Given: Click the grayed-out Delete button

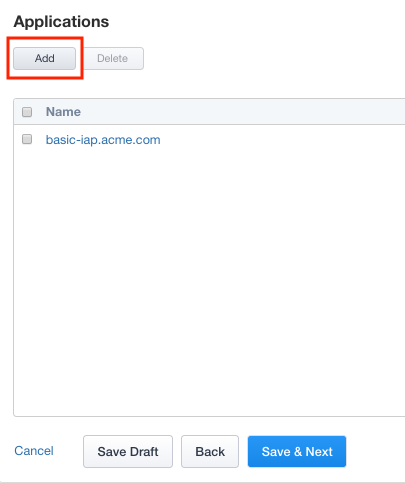Looking at the screenshot, I should coord(113,58).
